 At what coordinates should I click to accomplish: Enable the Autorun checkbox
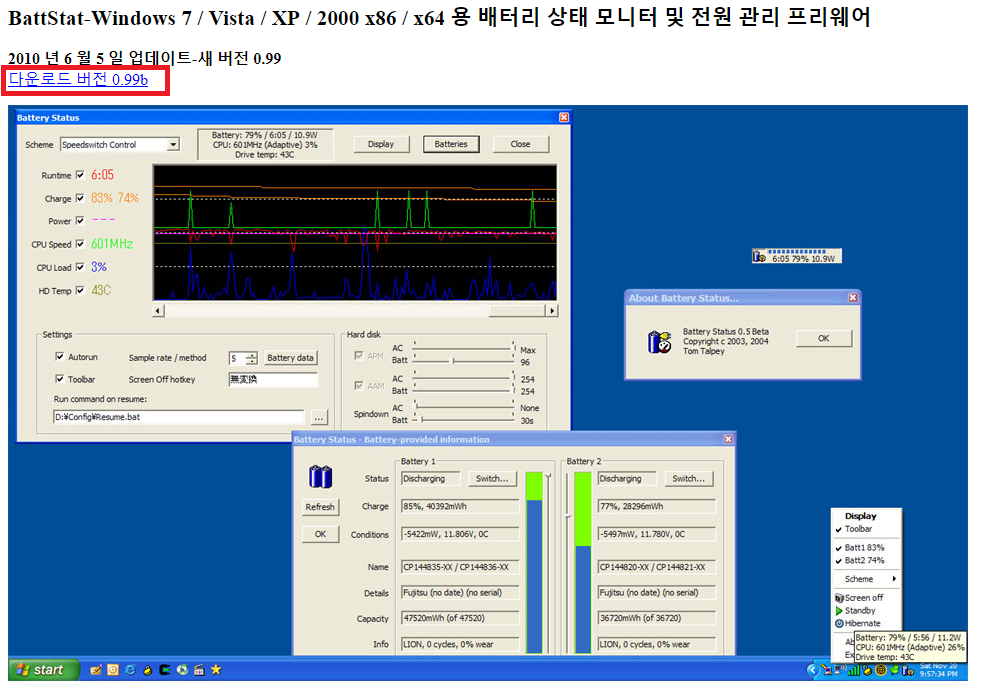62,358
